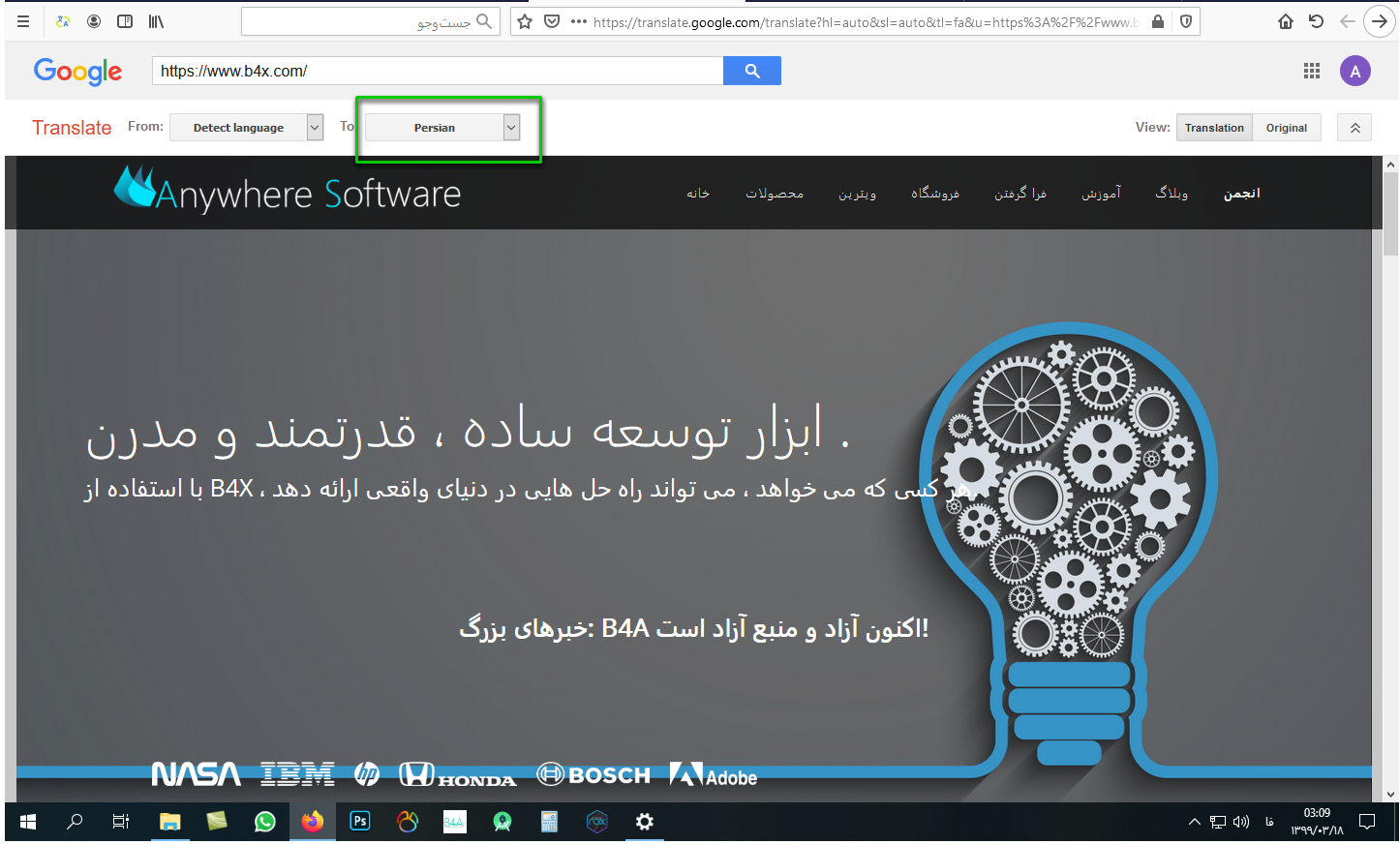Click the Firefox account profile icon
This screenshot has width=1400, height=844.
tap(93, 21)
